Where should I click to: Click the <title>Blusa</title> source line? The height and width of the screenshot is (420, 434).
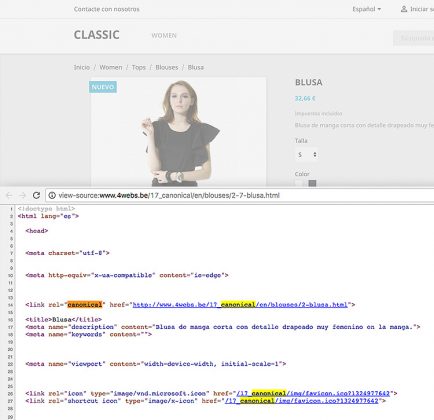coord(63,319)
